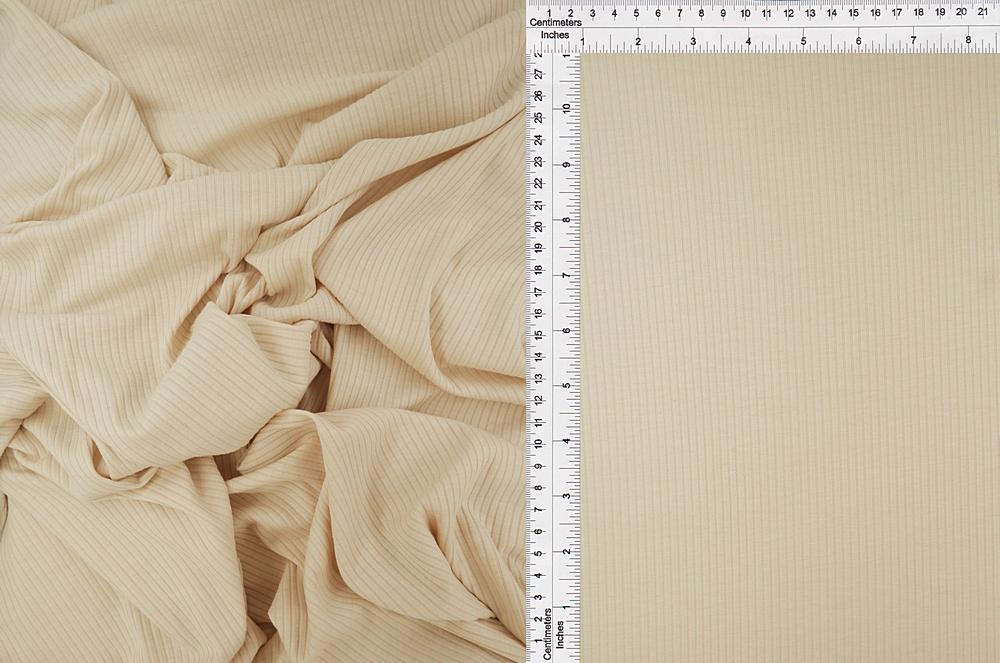Click the 'Inches' label on the top ruler

click(x=554, y=35)
